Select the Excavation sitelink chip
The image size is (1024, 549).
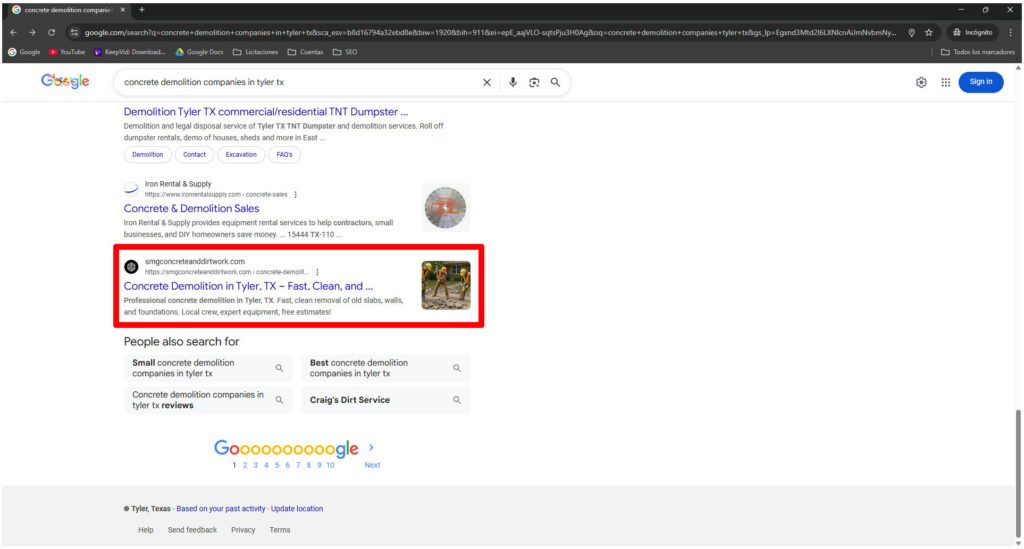click(241, 155)
